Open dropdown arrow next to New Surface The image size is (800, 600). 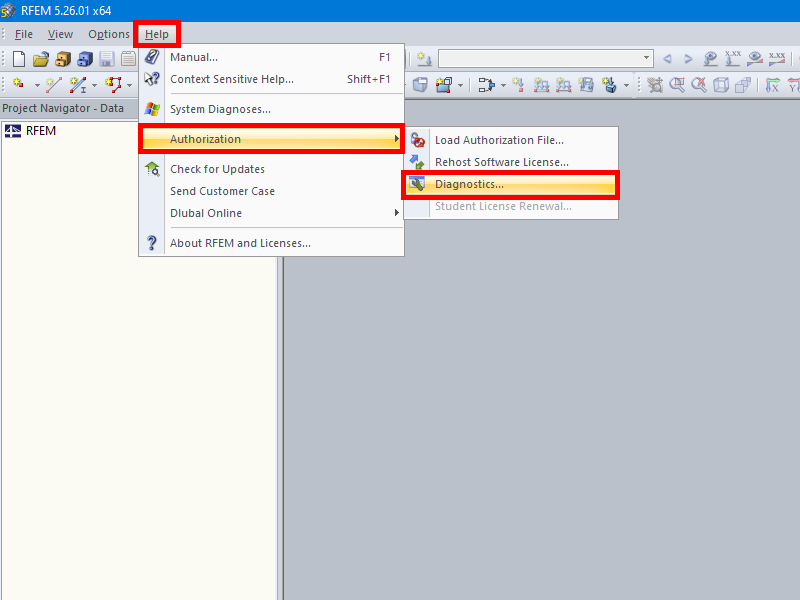click(x=130, y=85)
